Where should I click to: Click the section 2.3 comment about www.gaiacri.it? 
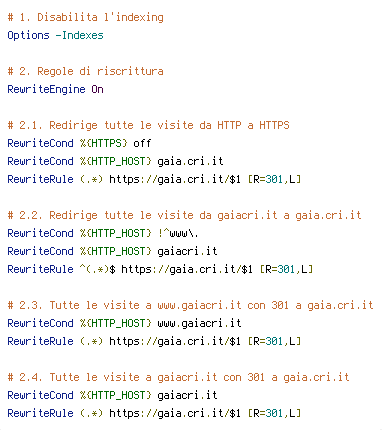coord(190,305)
